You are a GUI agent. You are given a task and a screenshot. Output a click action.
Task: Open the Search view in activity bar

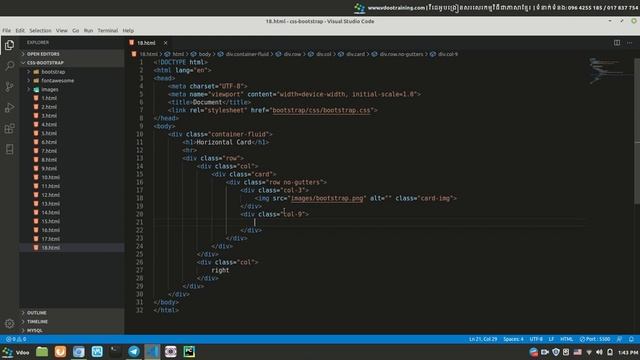coord(9,66)
